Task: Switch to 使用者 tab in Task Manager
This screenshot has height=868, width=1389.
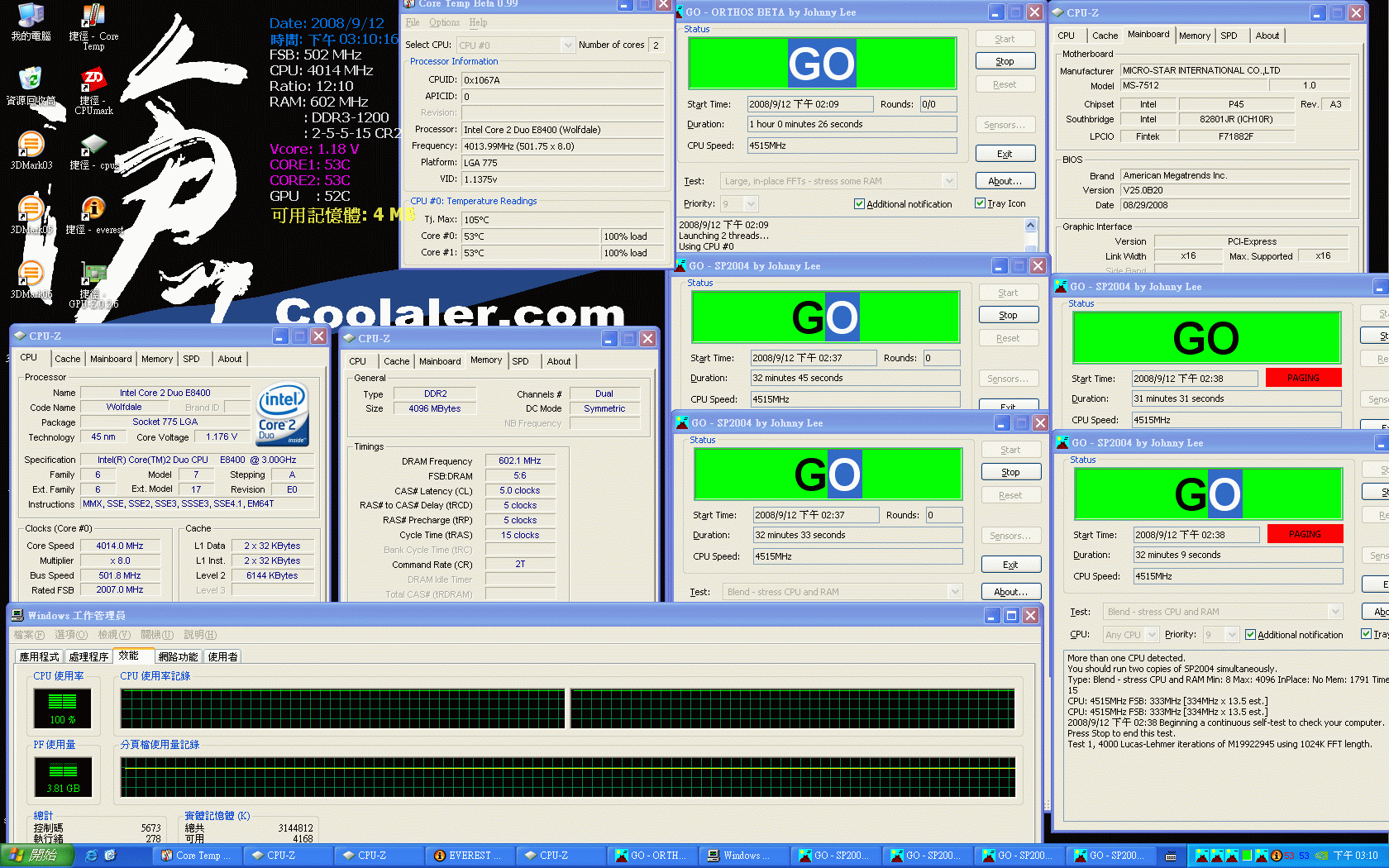Action: [222, 656]
